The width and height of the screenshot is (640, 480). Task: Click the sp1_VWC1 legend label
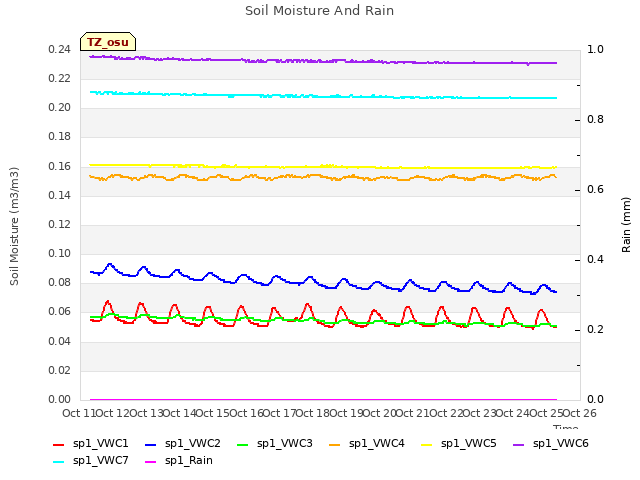[x=100, y=443]
